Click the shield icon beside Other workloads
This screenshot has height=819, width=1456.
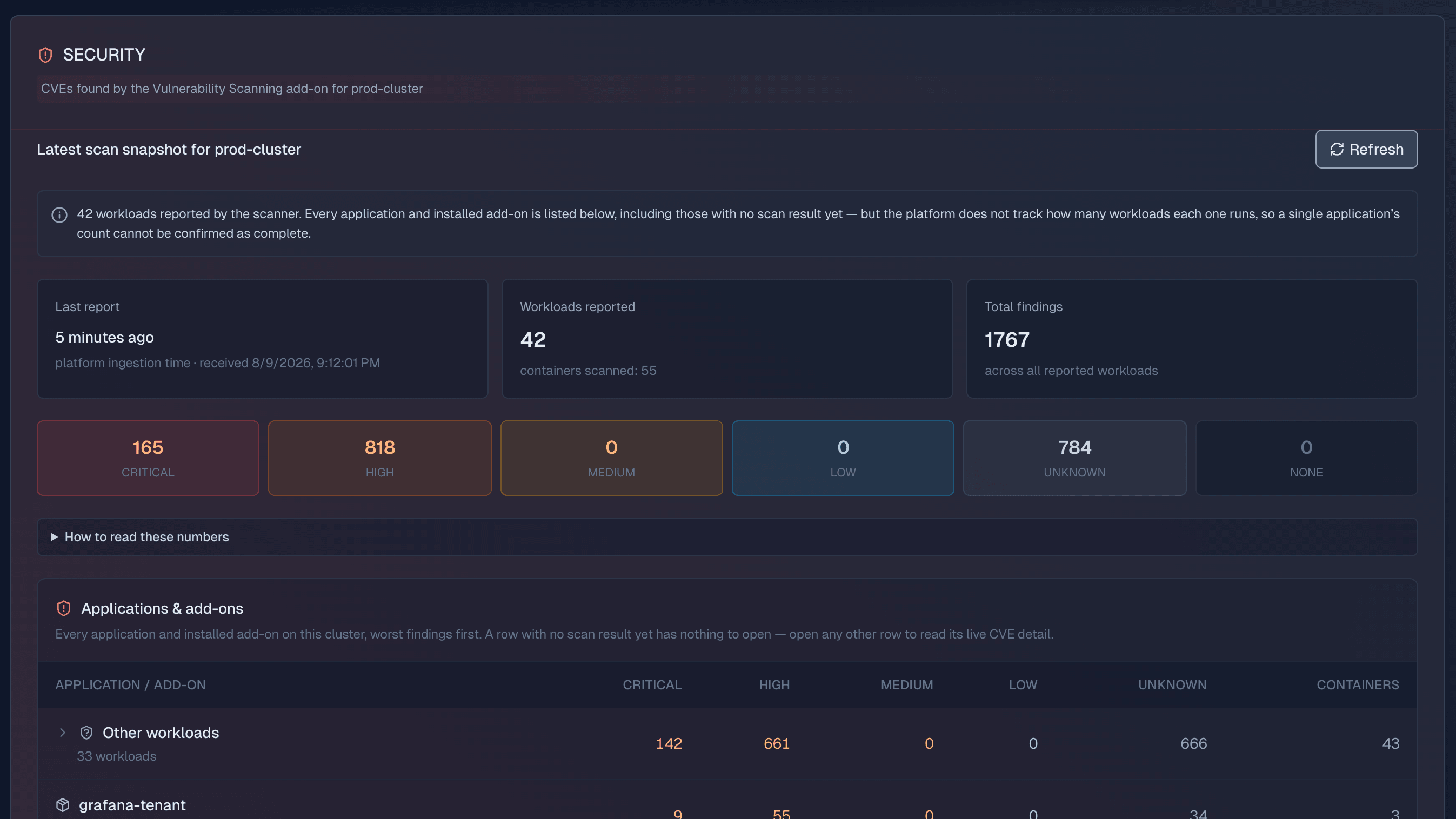click(86, 733)
